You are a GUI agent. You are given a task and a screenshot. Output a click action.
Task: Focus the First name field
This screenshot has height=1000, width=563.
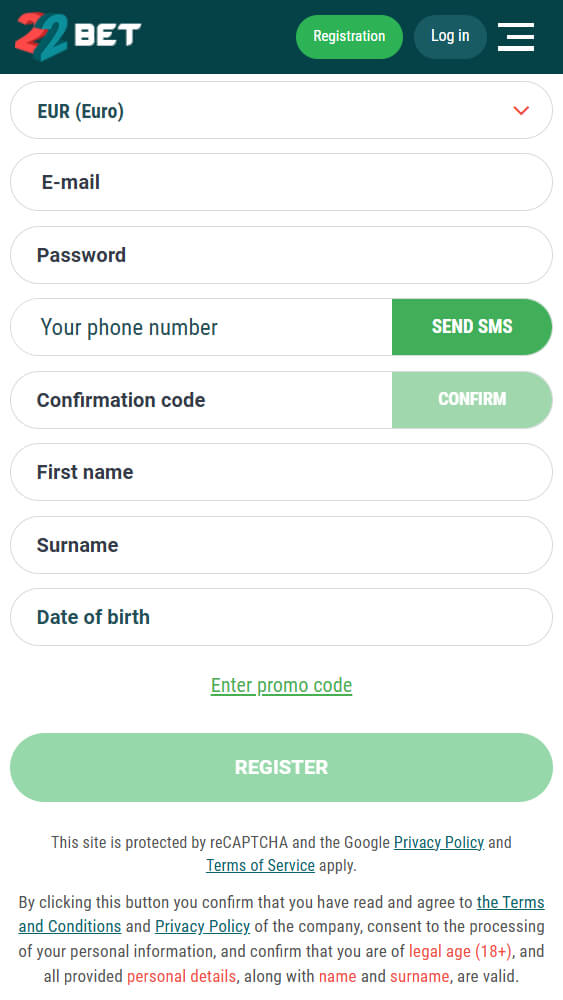click(x=281, y=472)
